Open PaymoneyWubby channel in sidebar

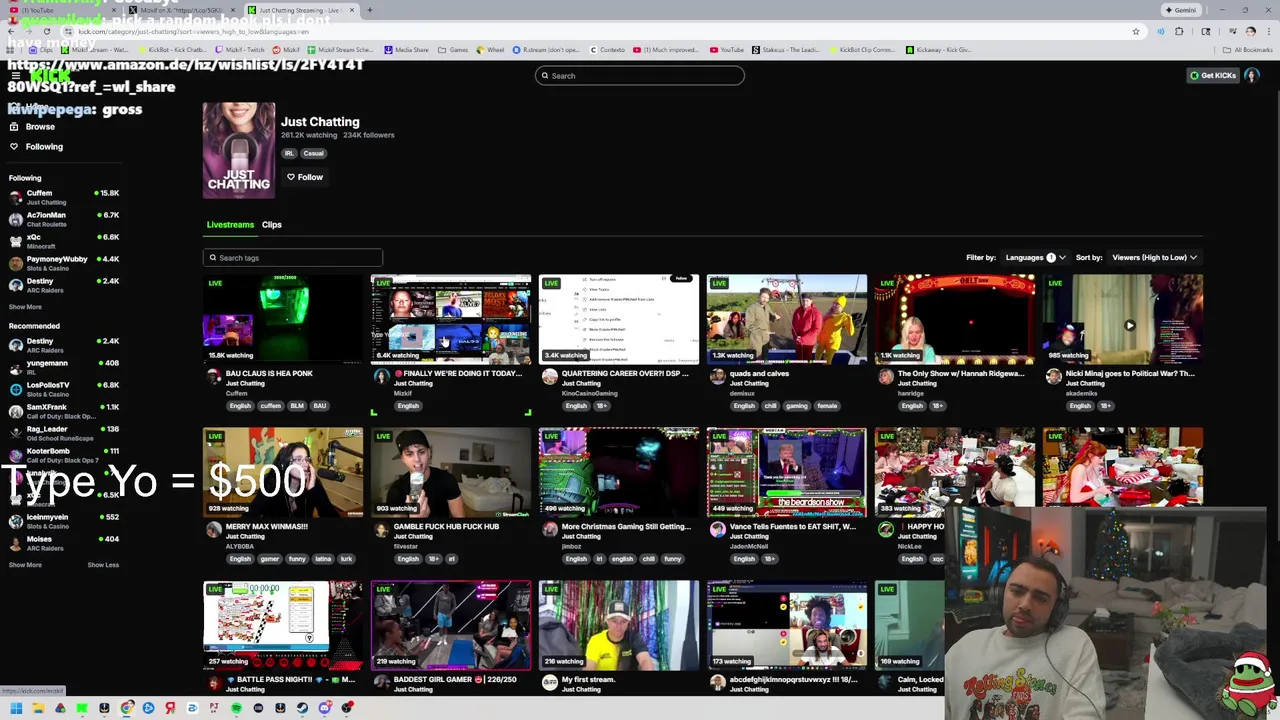pos(64,263)
